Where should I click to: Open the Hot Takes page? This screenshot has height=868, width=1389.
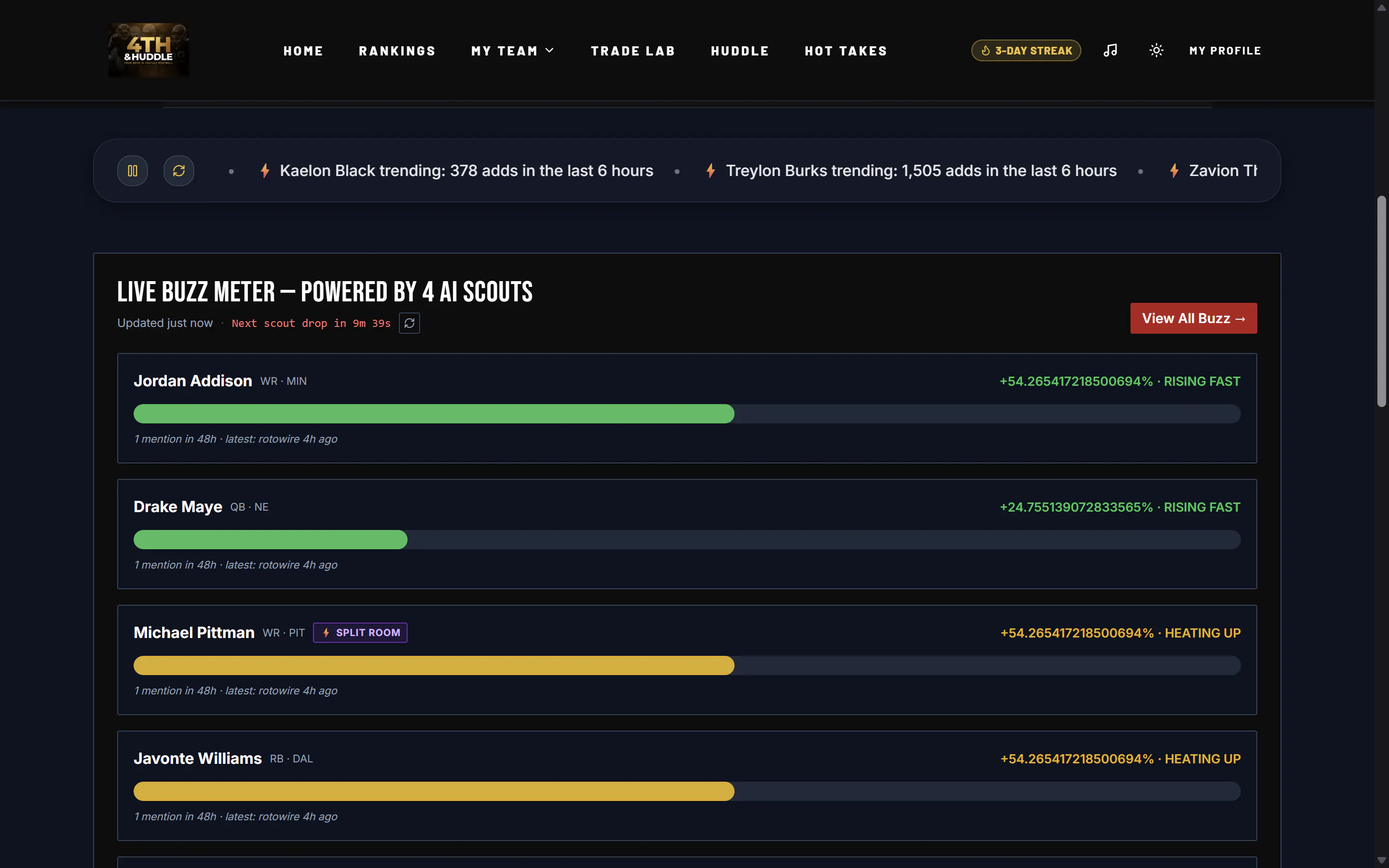846,51
